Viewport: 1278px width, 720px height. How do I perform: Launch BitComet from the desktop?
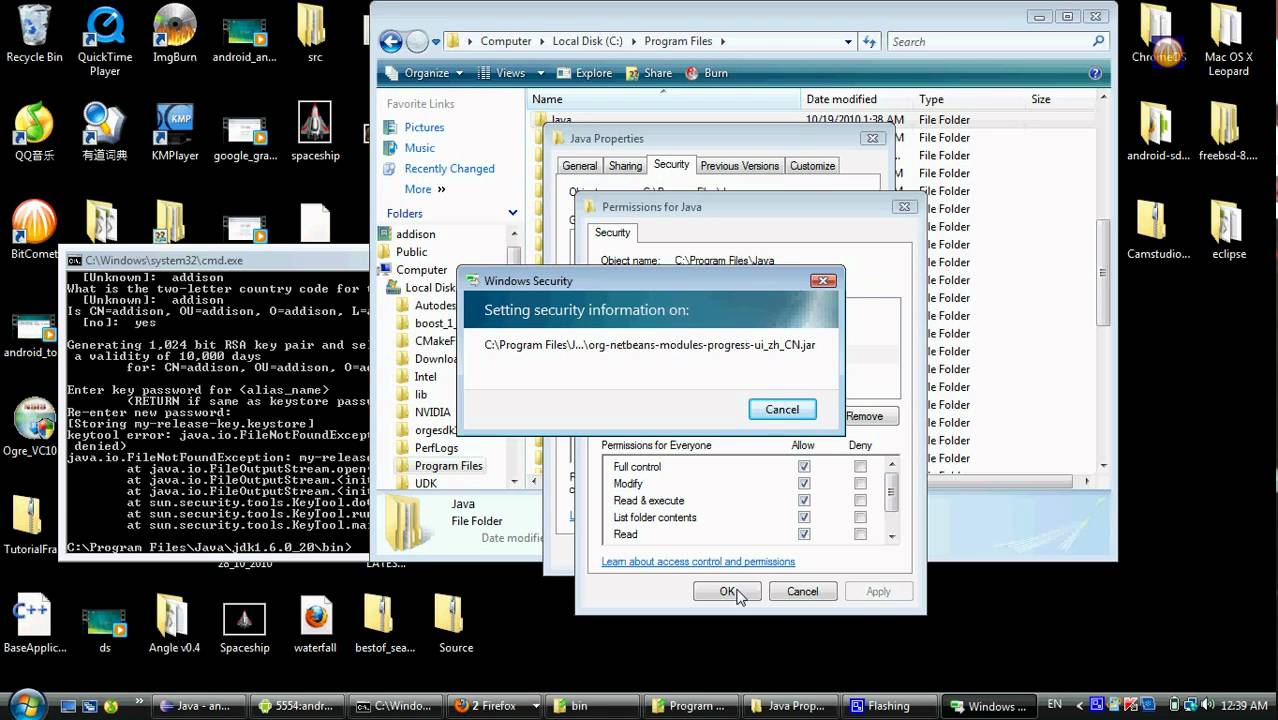click(x=34, y=230)
